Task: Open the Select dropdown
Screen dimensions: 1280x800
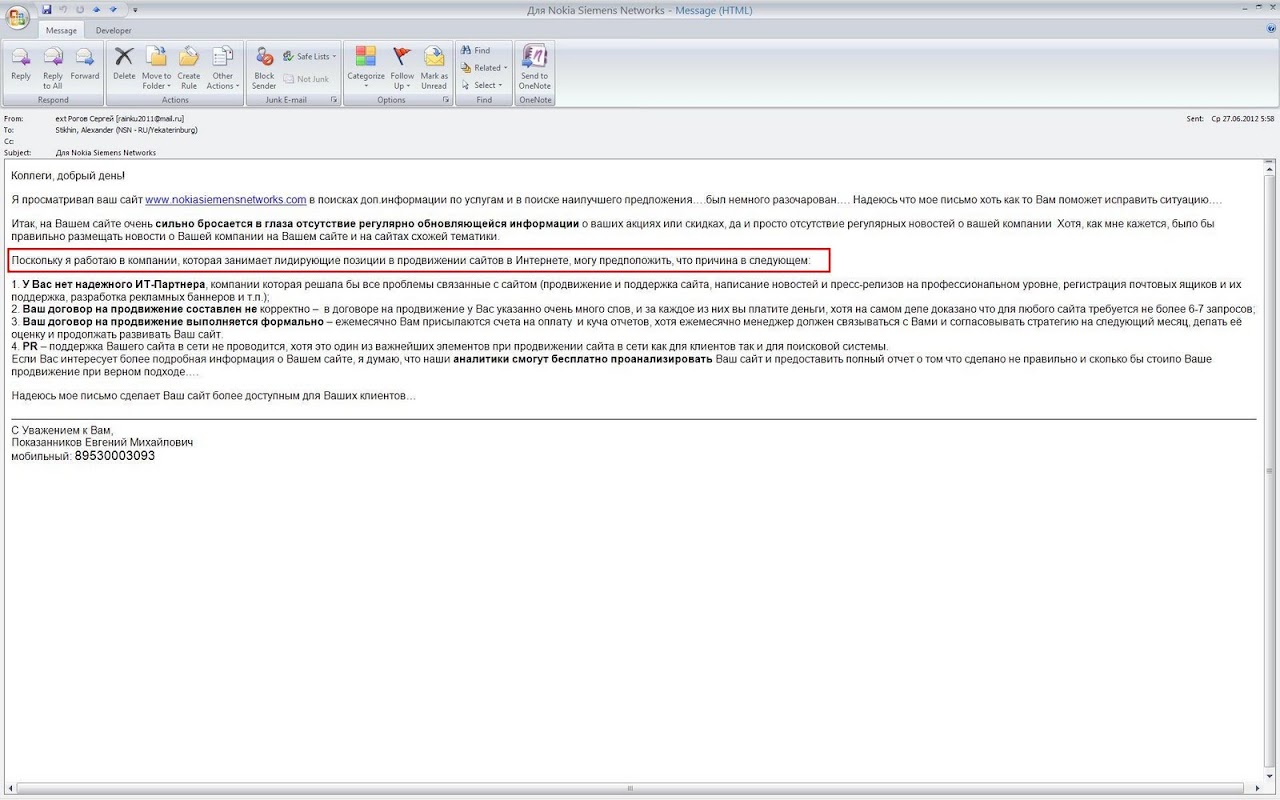Action: coord(484,85)
